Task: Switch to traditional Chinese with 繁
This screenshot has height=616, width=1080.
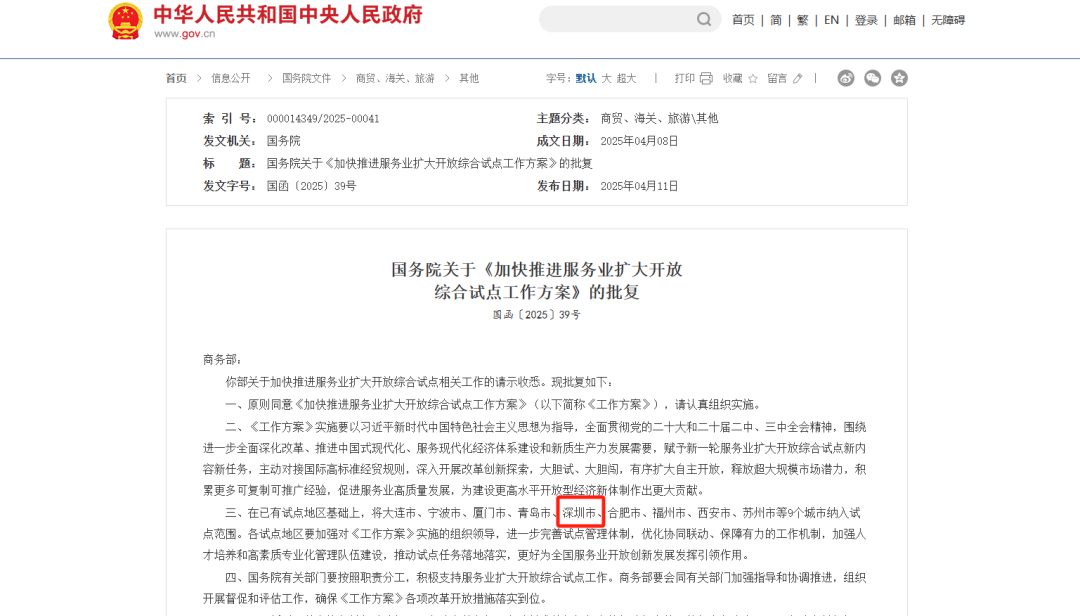Action: (x=802, y=19)
